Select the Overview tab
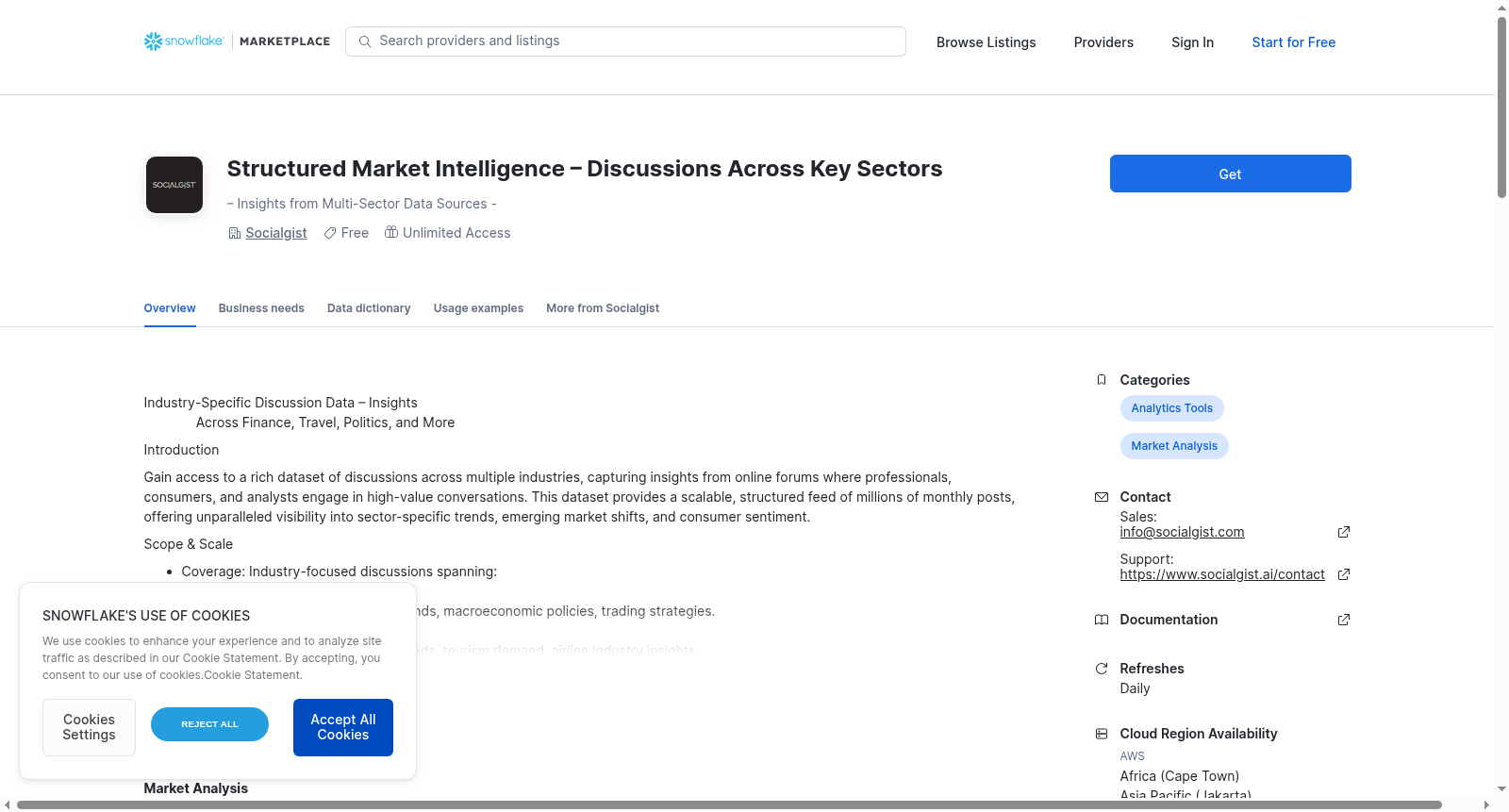The width and height of the screenshot is (1509, 812). tap(170, 308)
